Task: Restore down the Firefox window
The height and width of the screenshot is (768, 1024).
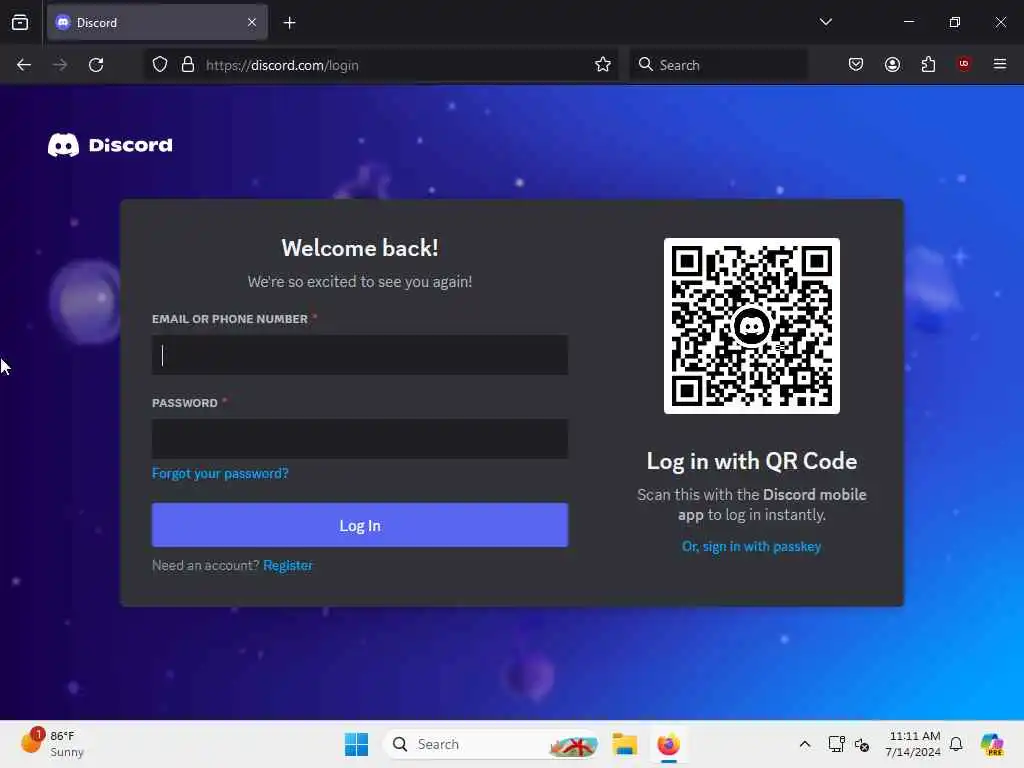Action: pos(955,22)
